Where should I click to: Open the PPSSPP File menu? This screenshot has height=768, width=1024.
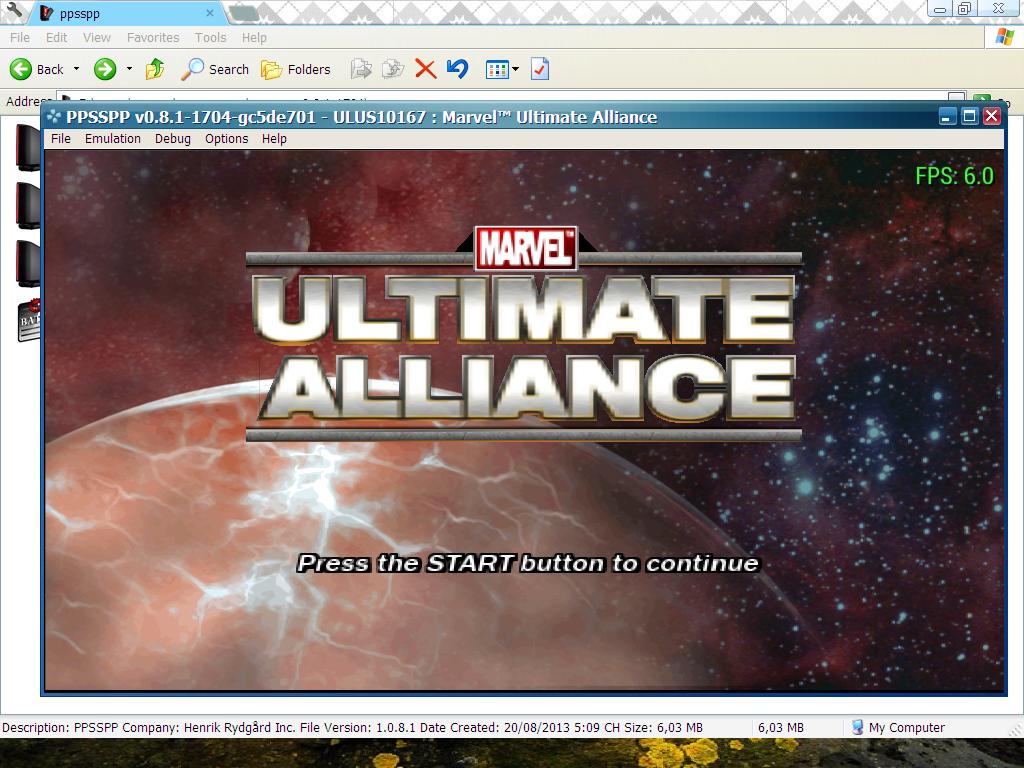61,139
